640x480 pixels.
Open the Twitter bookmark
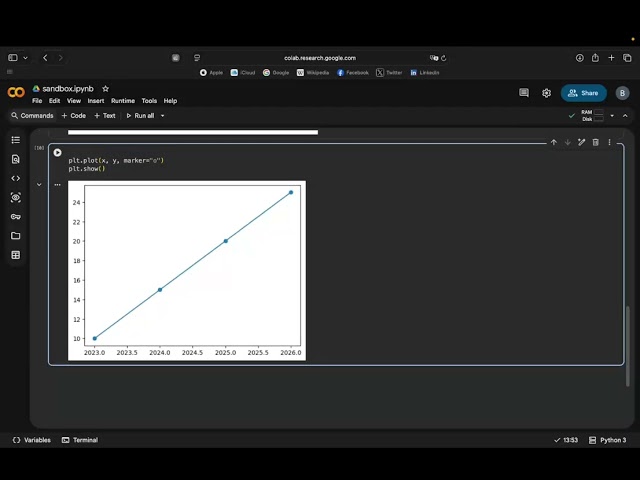(389, 73)
